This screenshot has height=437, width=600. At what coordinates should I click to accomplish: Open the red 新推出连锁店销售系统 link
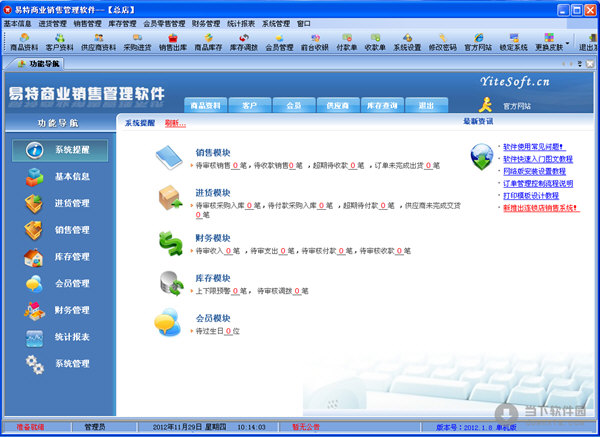click(x=541, y=208)
